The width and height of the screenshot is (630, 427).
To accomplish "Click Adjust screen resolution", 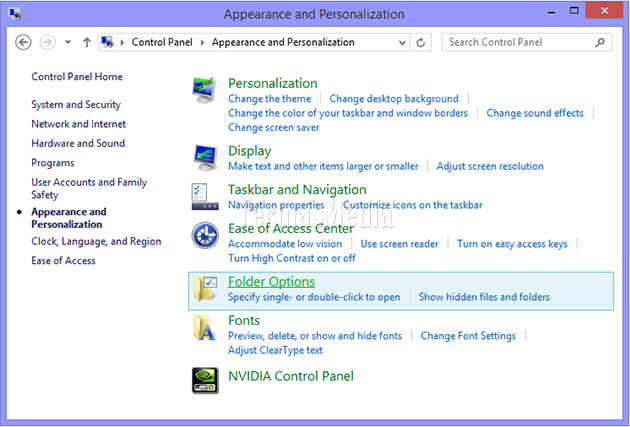I will click(x=490, y=166).
